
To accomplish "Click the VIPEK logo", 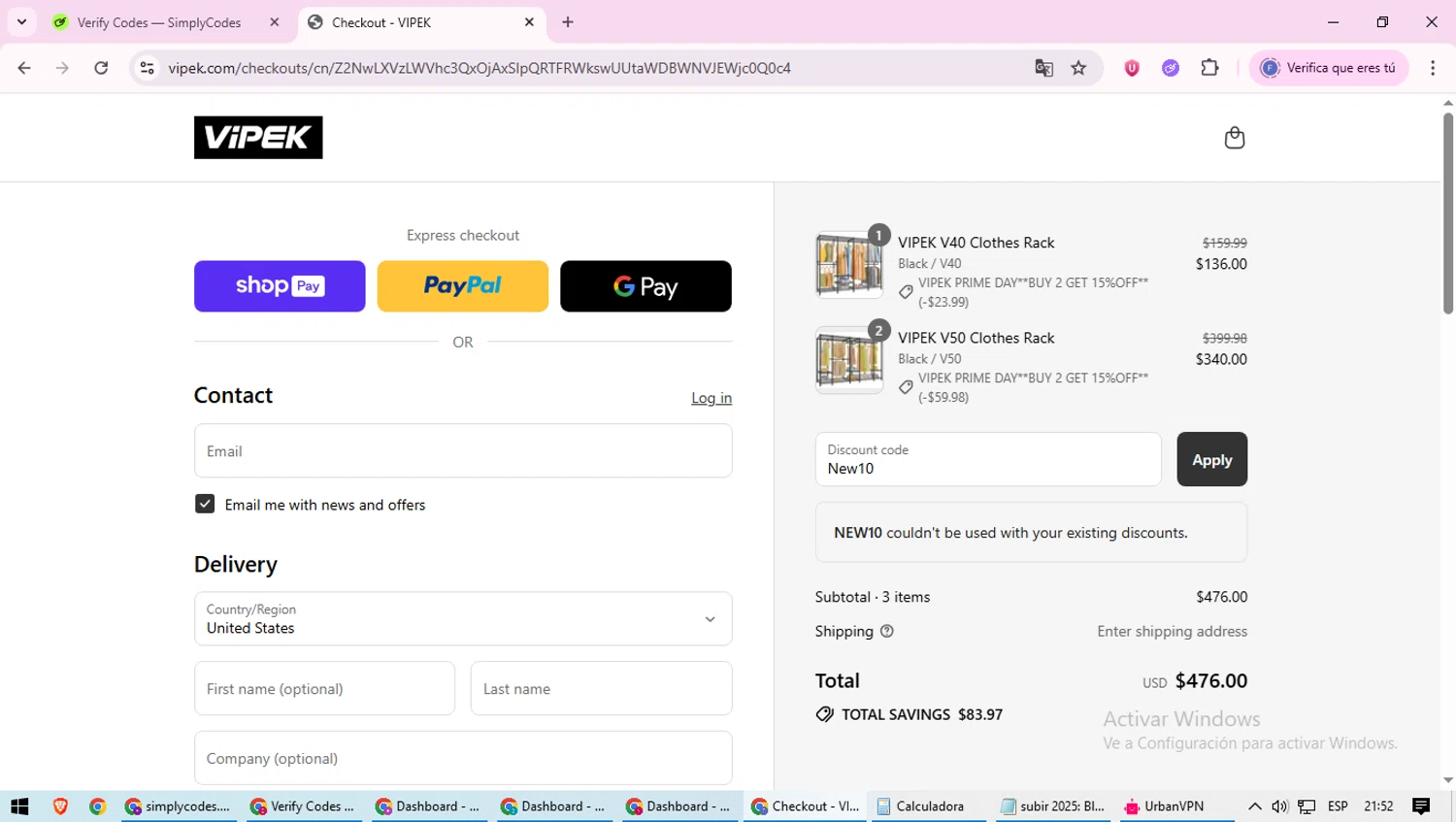I will click(258, 138).
